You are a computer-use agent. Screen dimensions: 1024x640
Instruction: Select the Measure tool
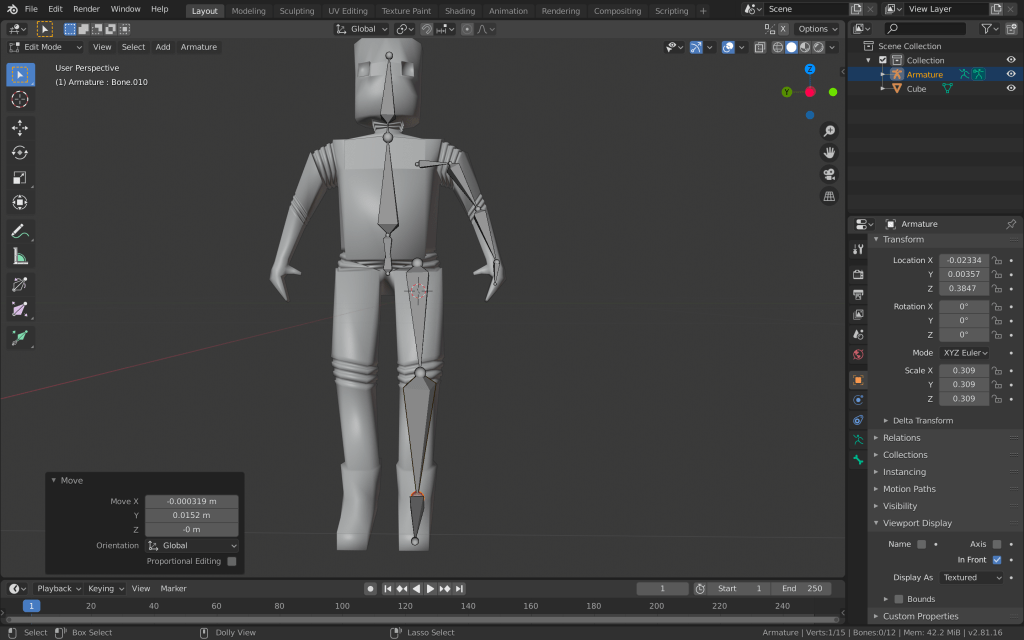[20, 256]
